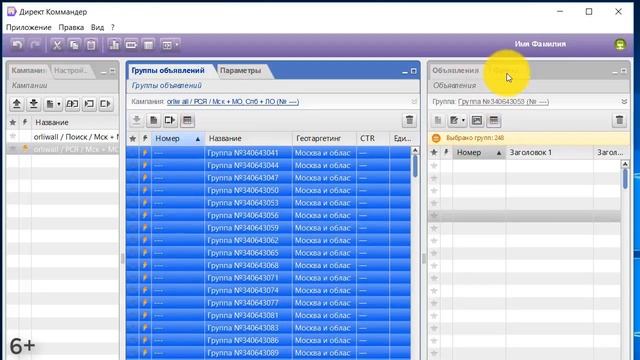Click the main toolbar table grid icon
This screenshot has height=360, width=640.
pyautogui.click(x=149, y=44)
